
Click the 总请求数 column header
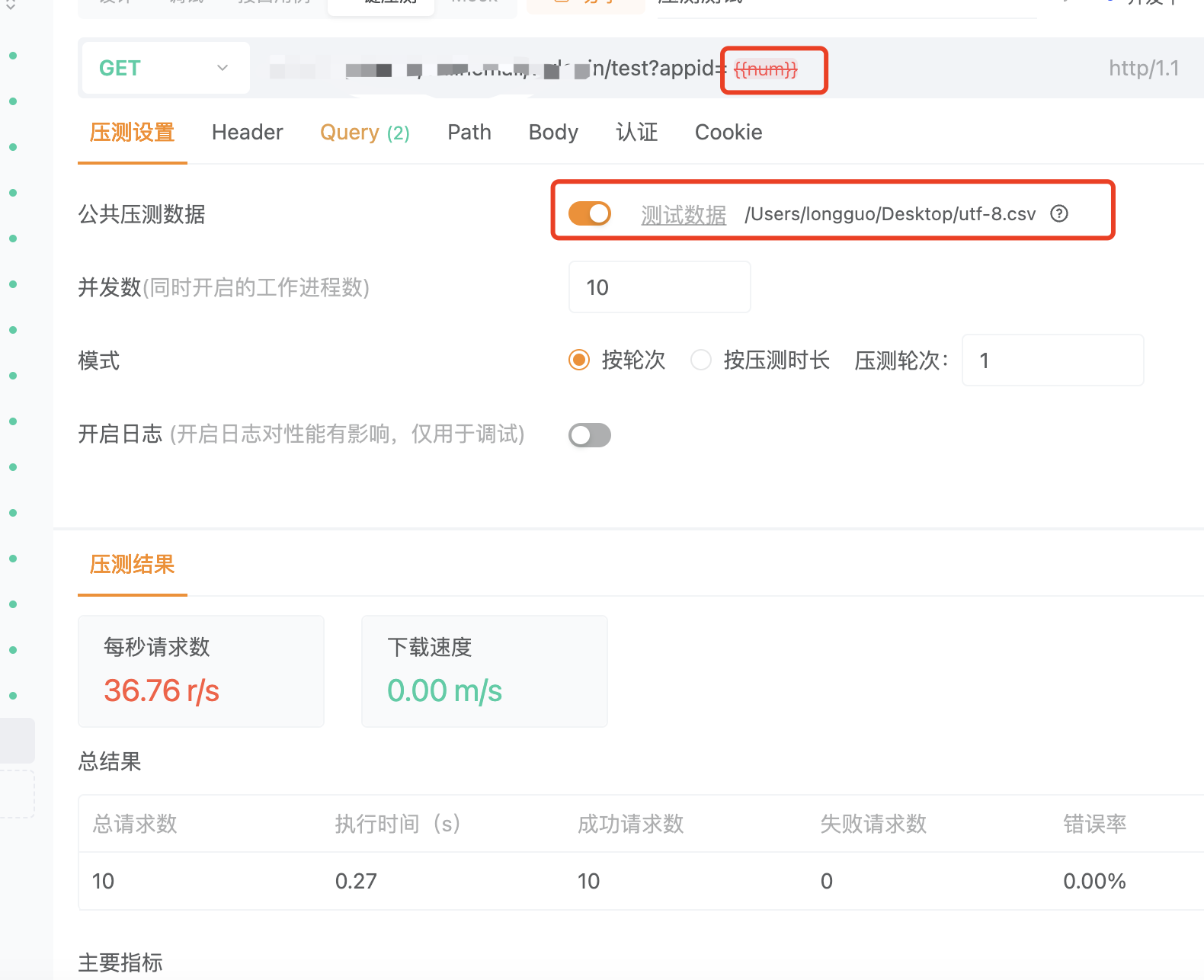coord(135,824)
